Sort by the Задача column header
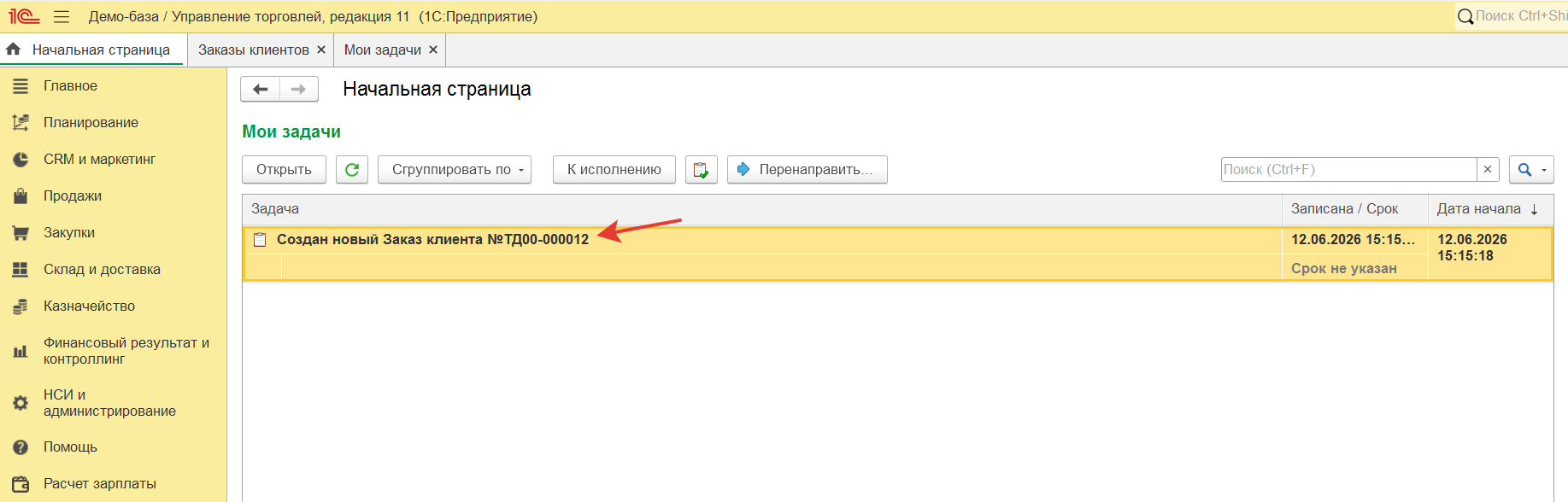The width and height of the screenshot is (1568, 502). point(762,209)
